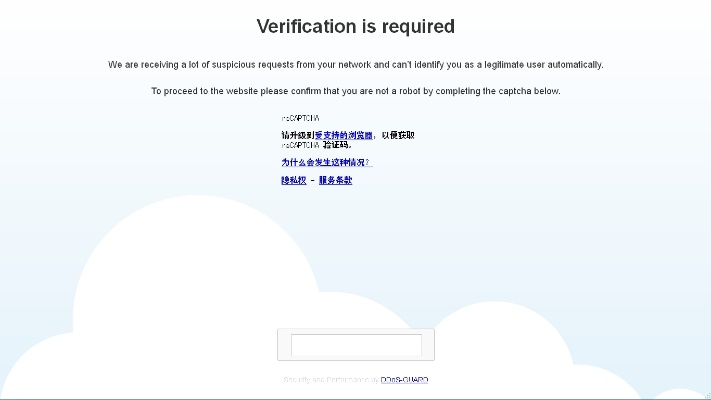Screen dimensions: 711x400
Task: Focus the empty captcha input field
Action: 355,345
